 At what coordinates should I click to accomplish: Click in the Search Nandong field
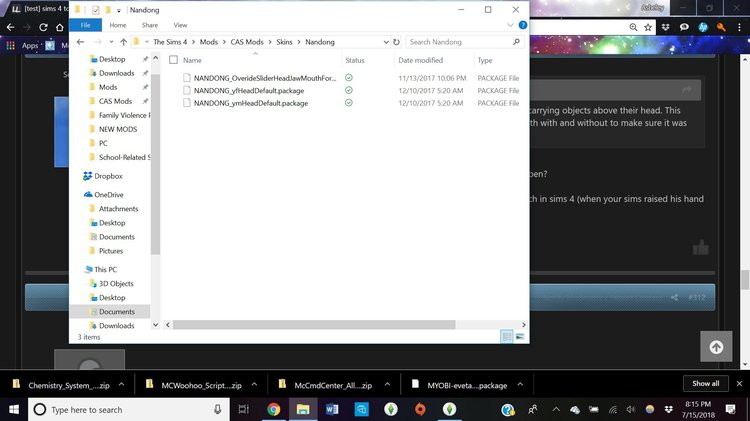tap(459, 42)
